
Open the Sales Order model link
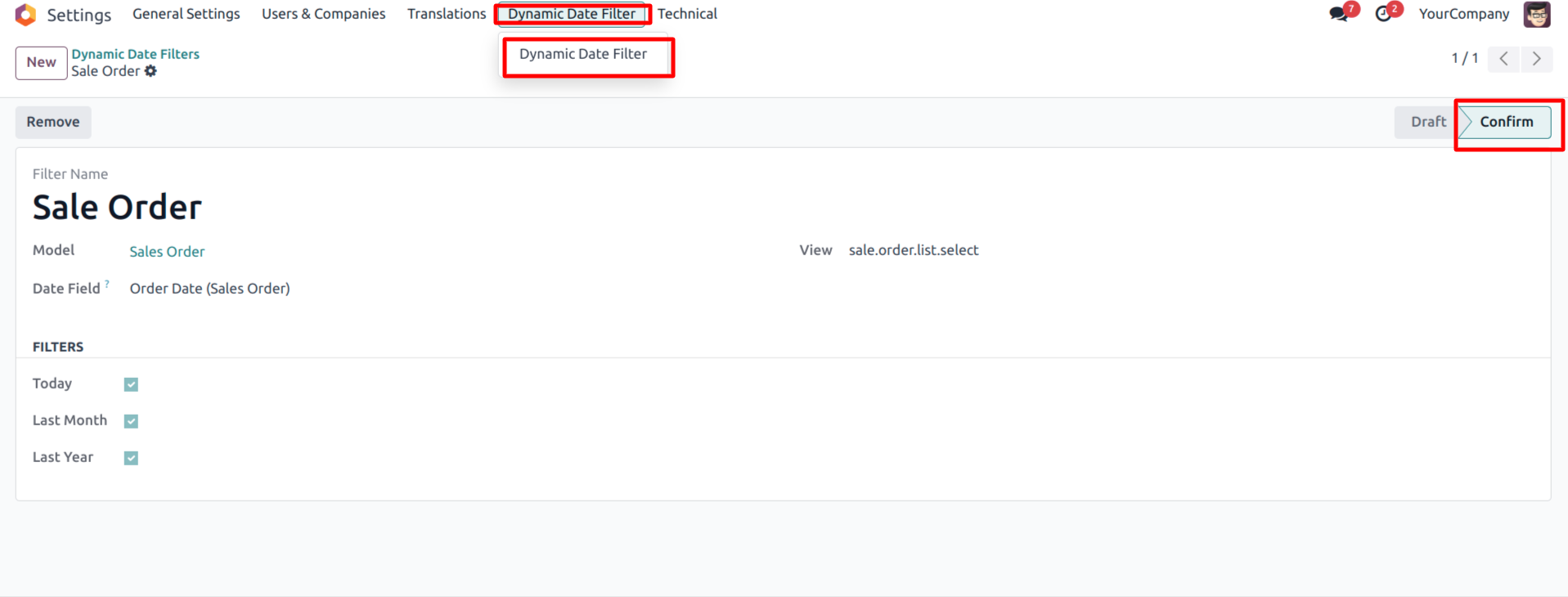pyautogui.click(x=167, y=252)
